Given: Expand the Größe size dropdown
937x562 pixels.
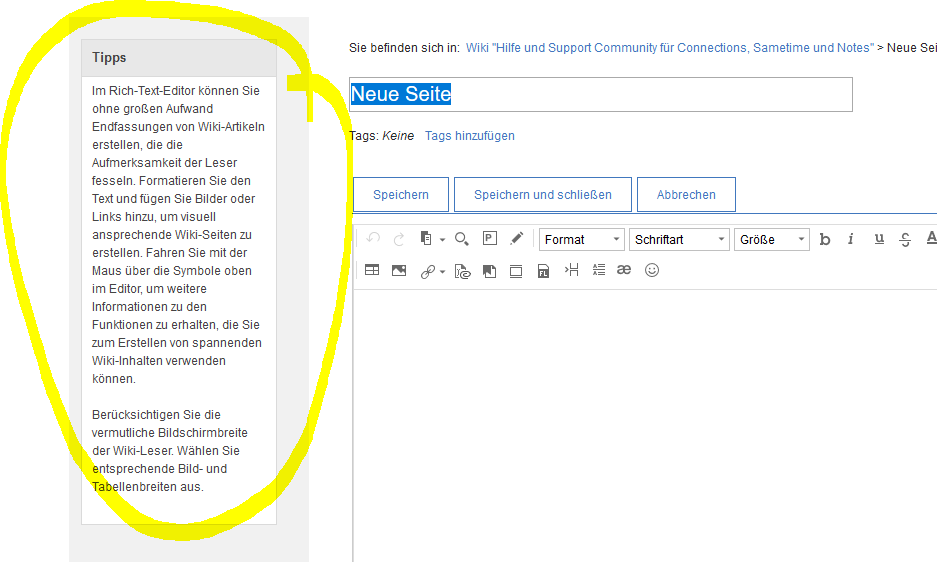Looking at the screenshot, I should tap(772, 240).
